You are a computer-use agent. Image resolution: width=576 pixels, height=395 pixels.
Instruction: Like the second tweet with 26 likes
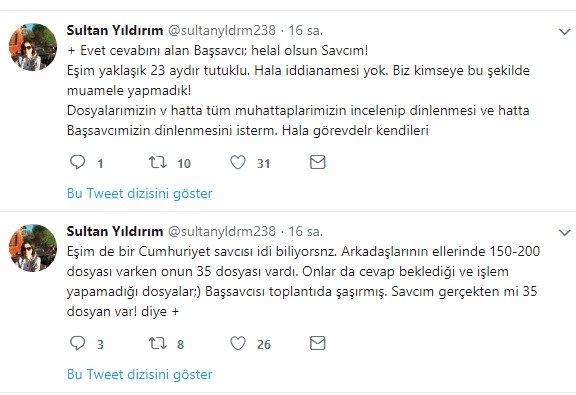pyautogui.click(x=238, y=343)
